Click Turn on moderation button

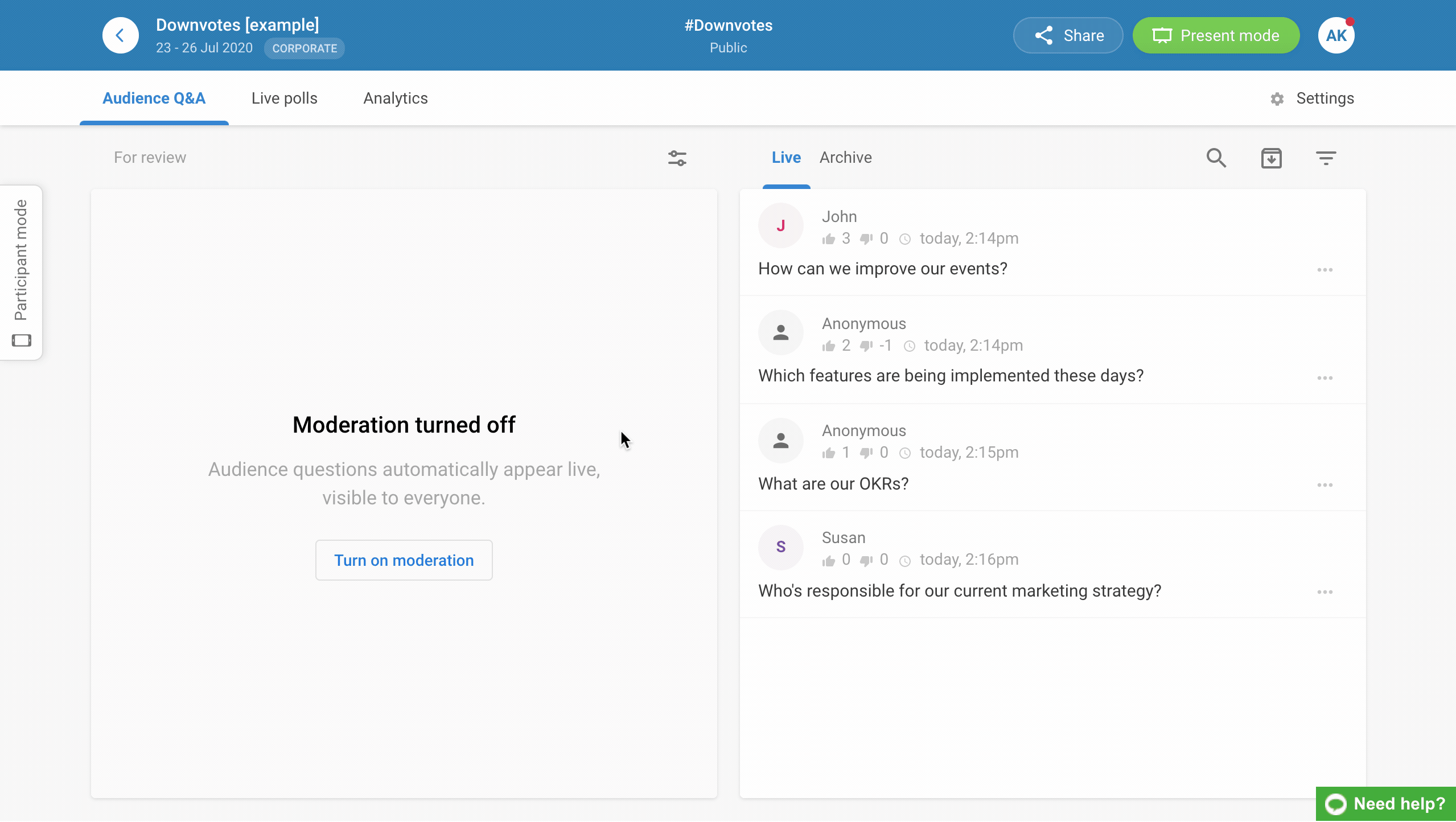coord(404,560)
